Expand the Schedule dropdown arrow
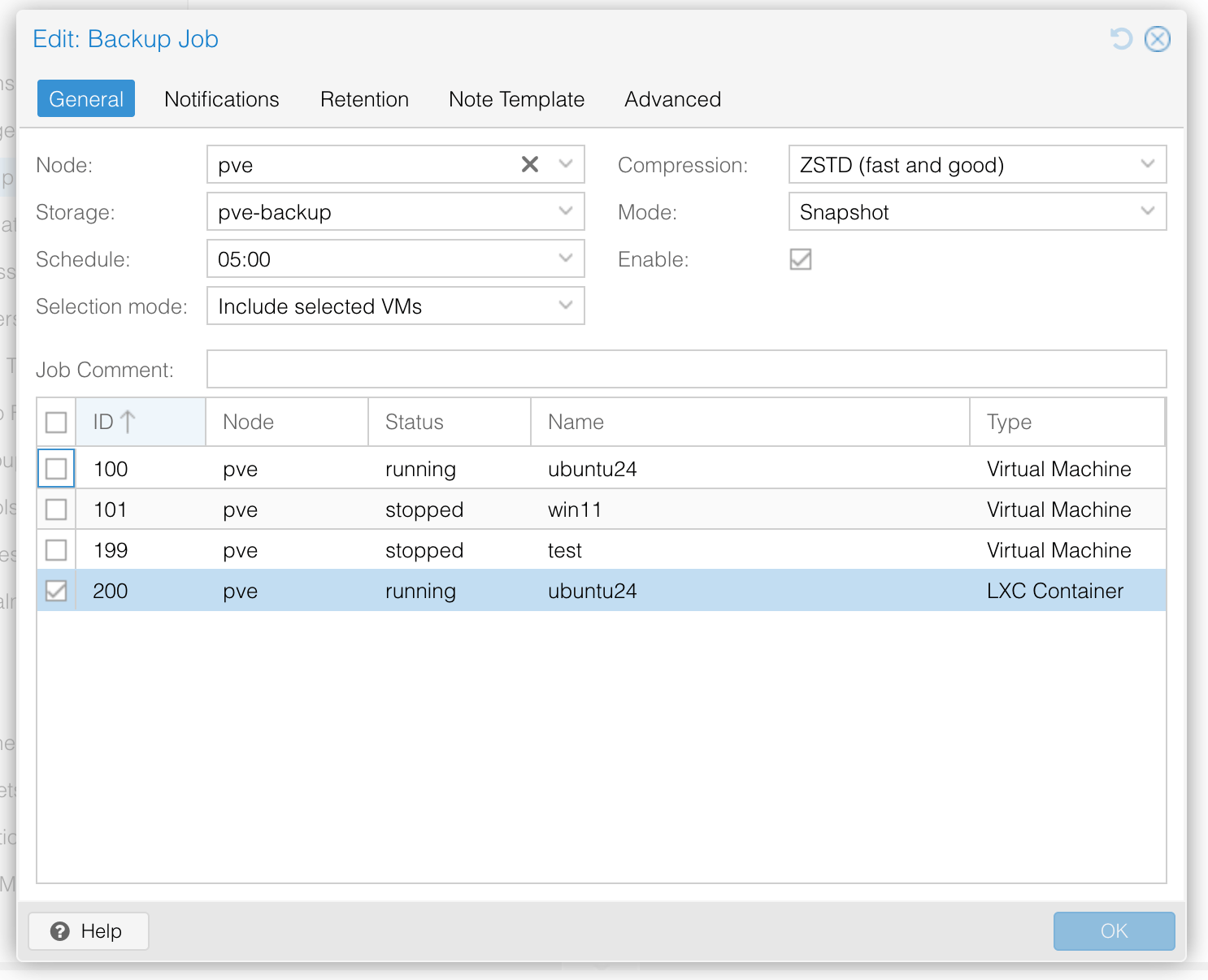 pyautogui.click(x=566, y=259)
